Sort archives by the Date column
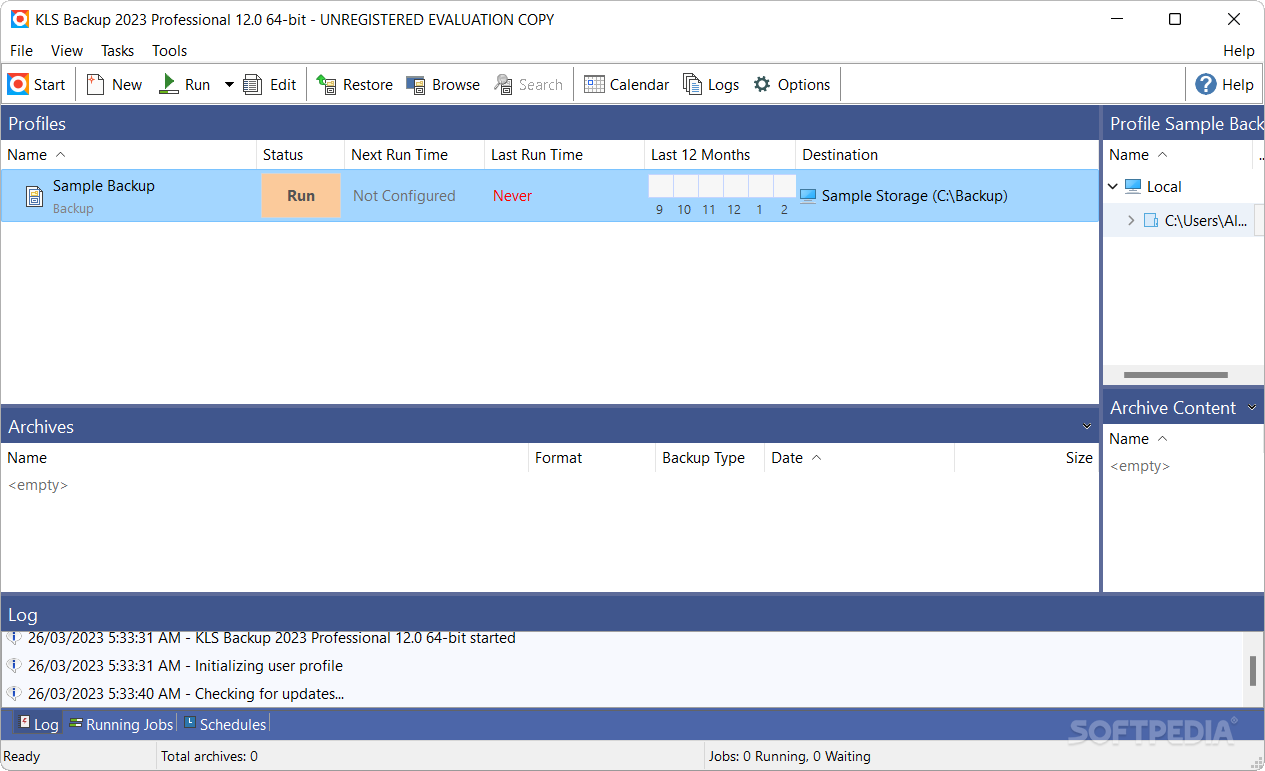 [x=860, y=458]
